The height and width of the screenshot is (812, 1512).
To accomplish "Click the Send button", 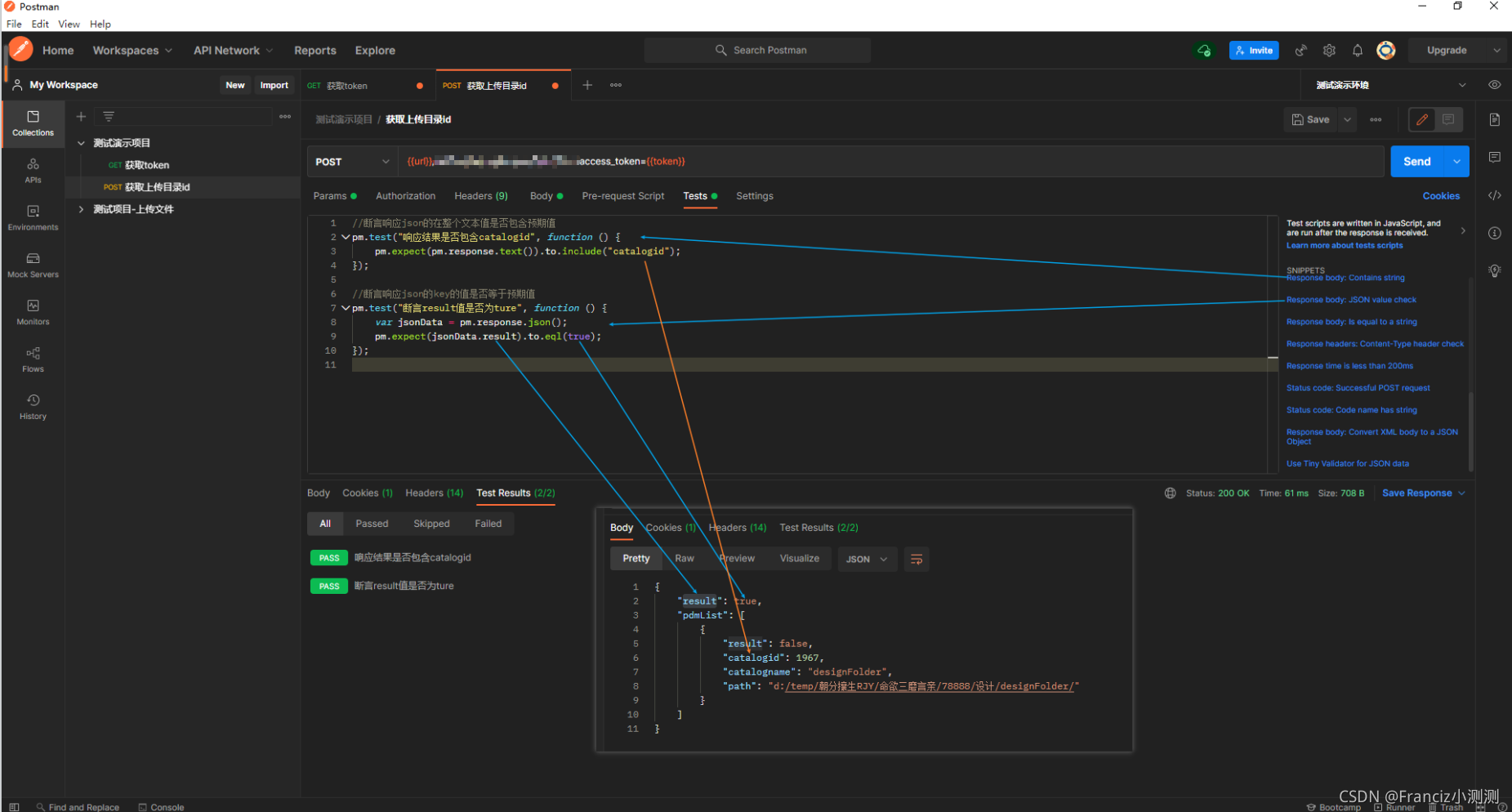I will click(x=1417, y=162).
